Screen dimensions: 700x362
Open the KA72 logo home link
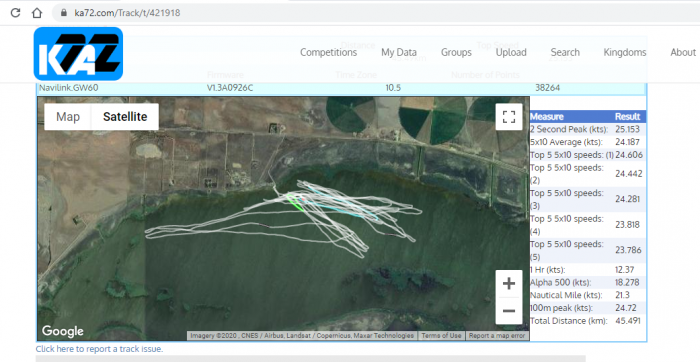point(78,54)
